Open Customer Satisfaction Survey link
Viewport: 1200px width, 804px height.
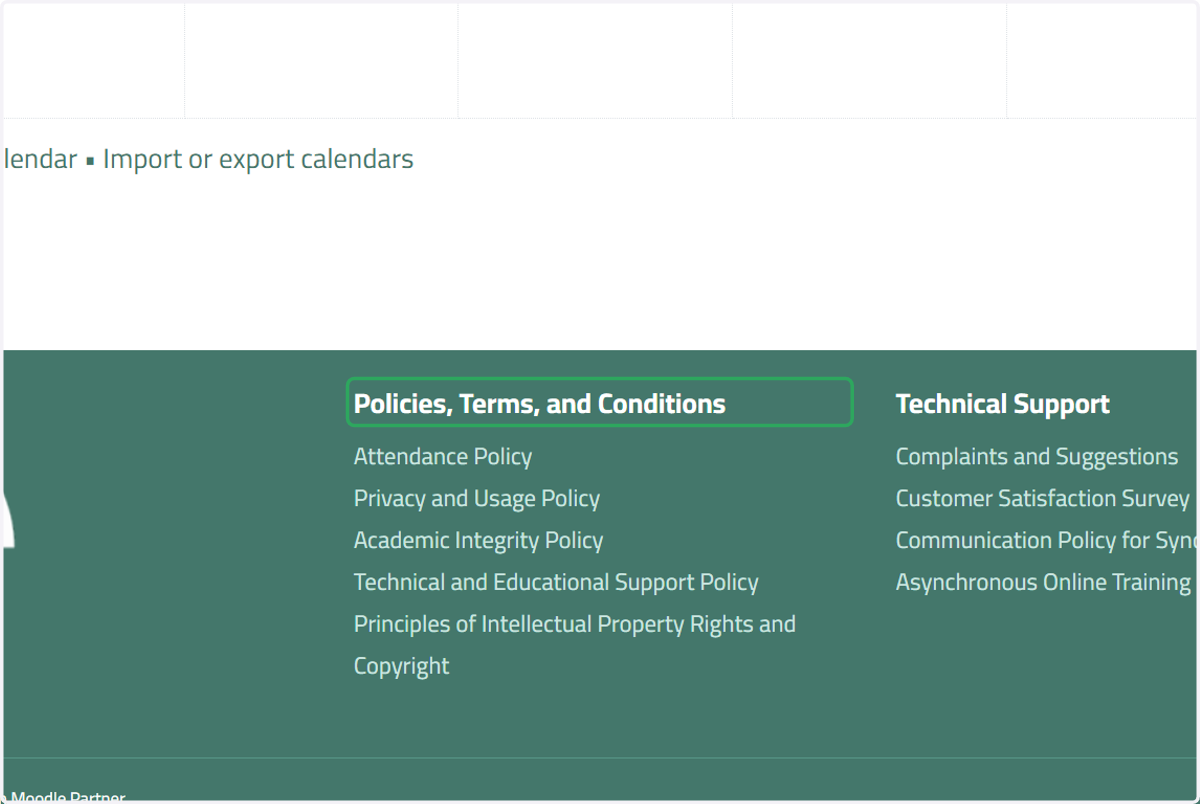[1043, 499]
